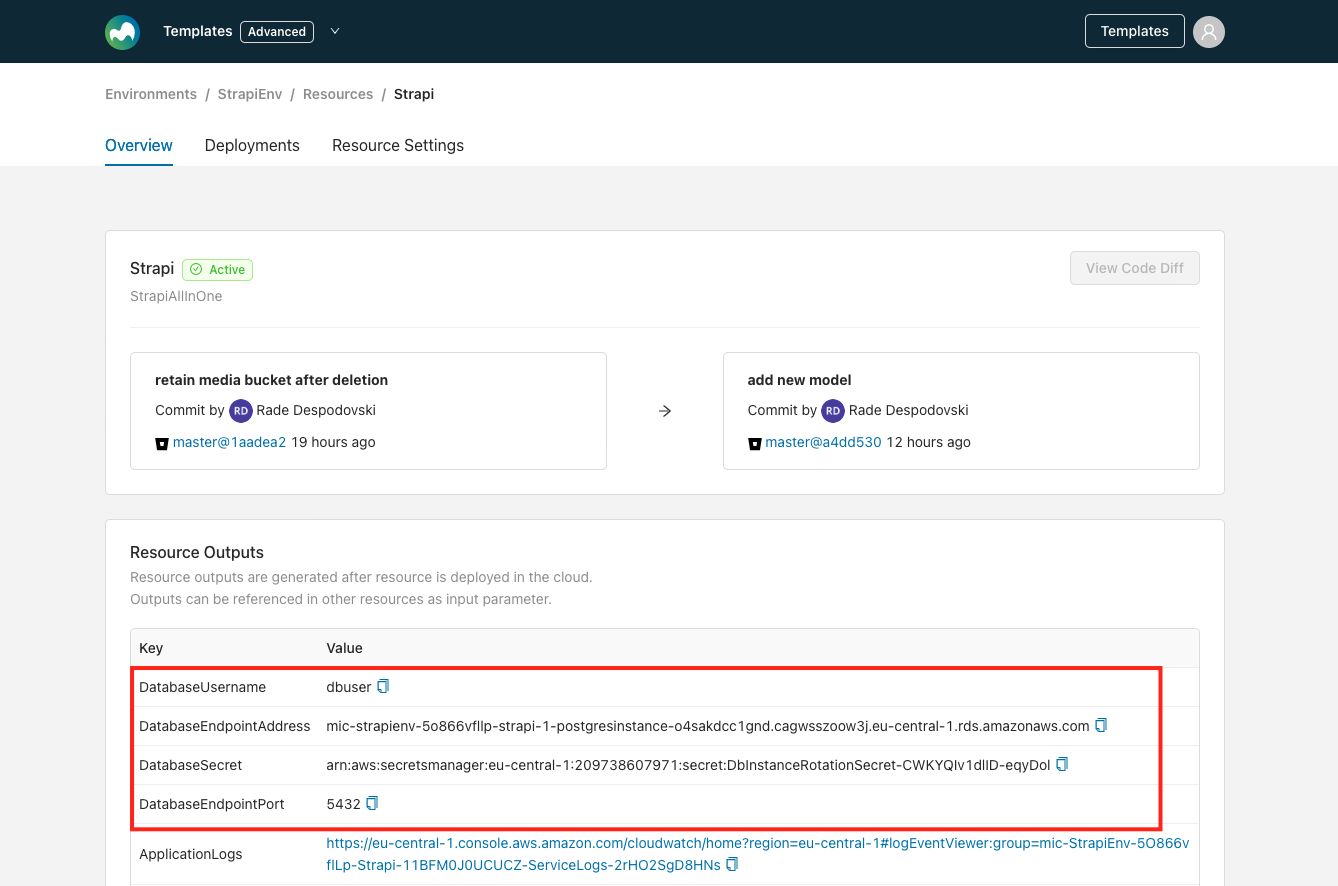Viewport: 1338px width, 886px height.
Task: Click the add new model commit title
Action: coord(800,380)
